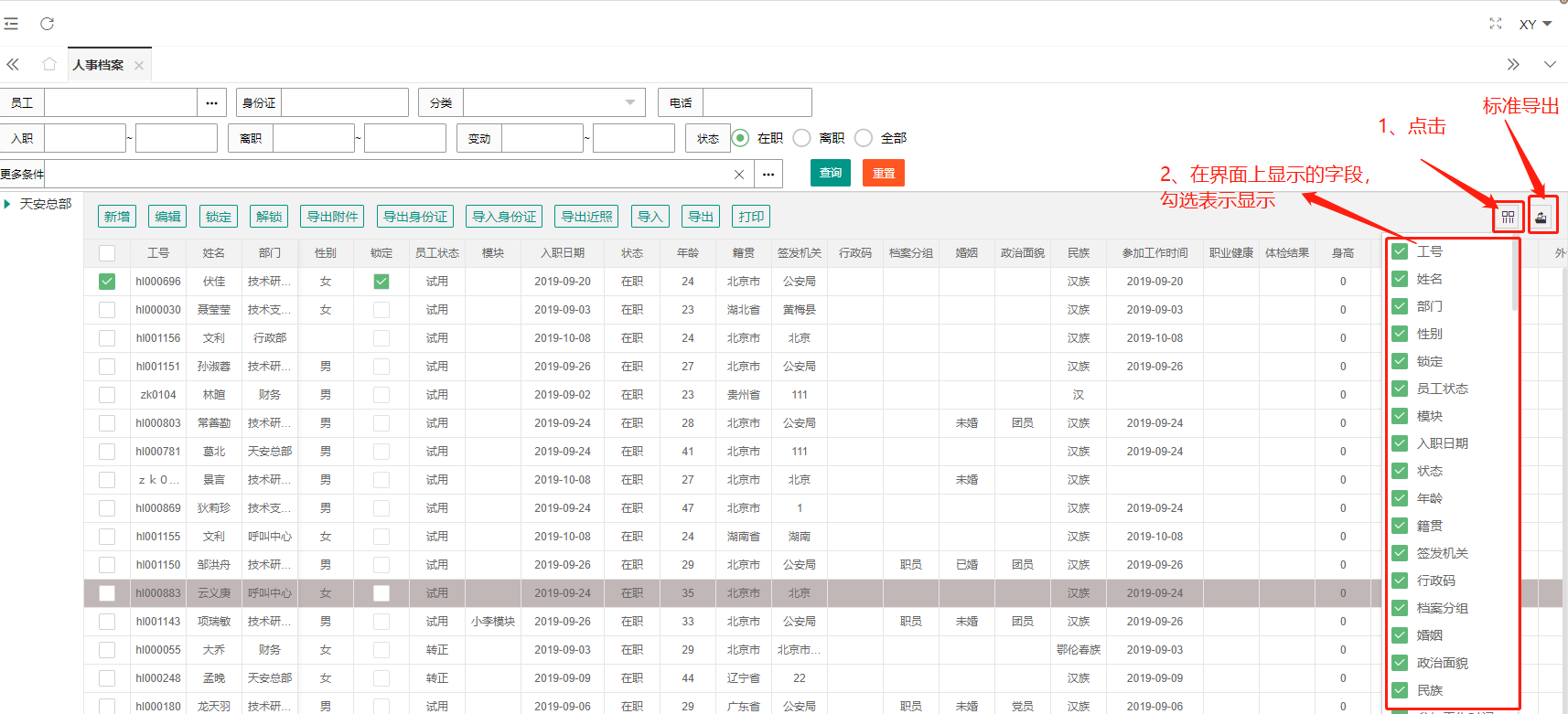Click the refresh page icon
This screenshot has height=714, width=1568.
(48, 24)
